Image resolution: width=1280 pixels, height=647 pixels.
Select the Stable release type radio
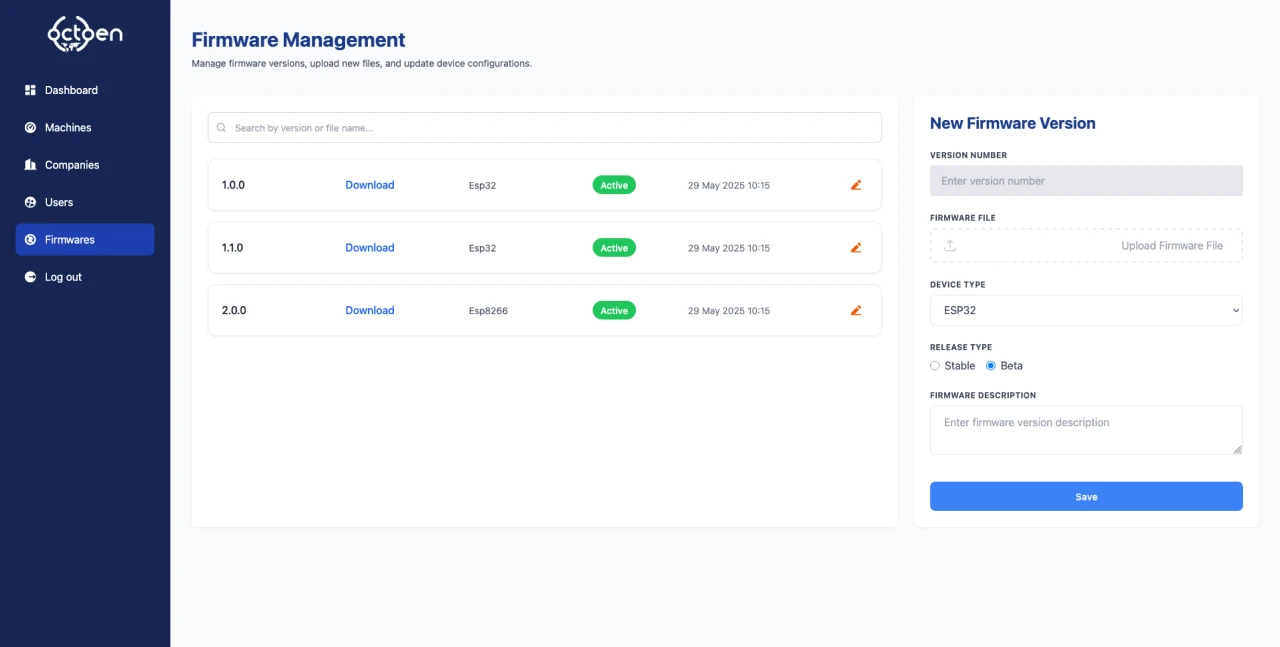(x=935, y=365)
